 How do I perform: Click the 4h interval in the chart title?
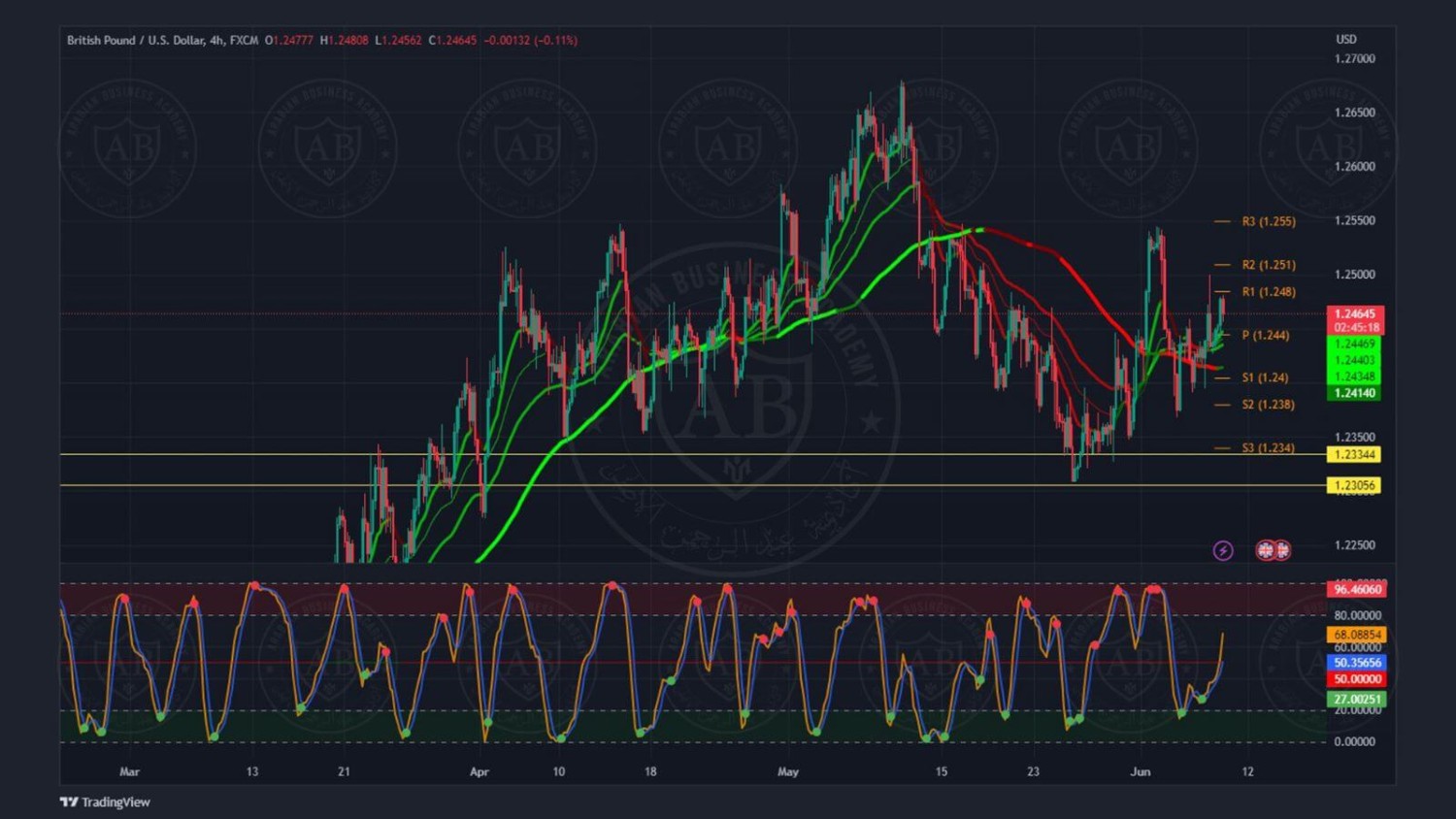[216, 40]
